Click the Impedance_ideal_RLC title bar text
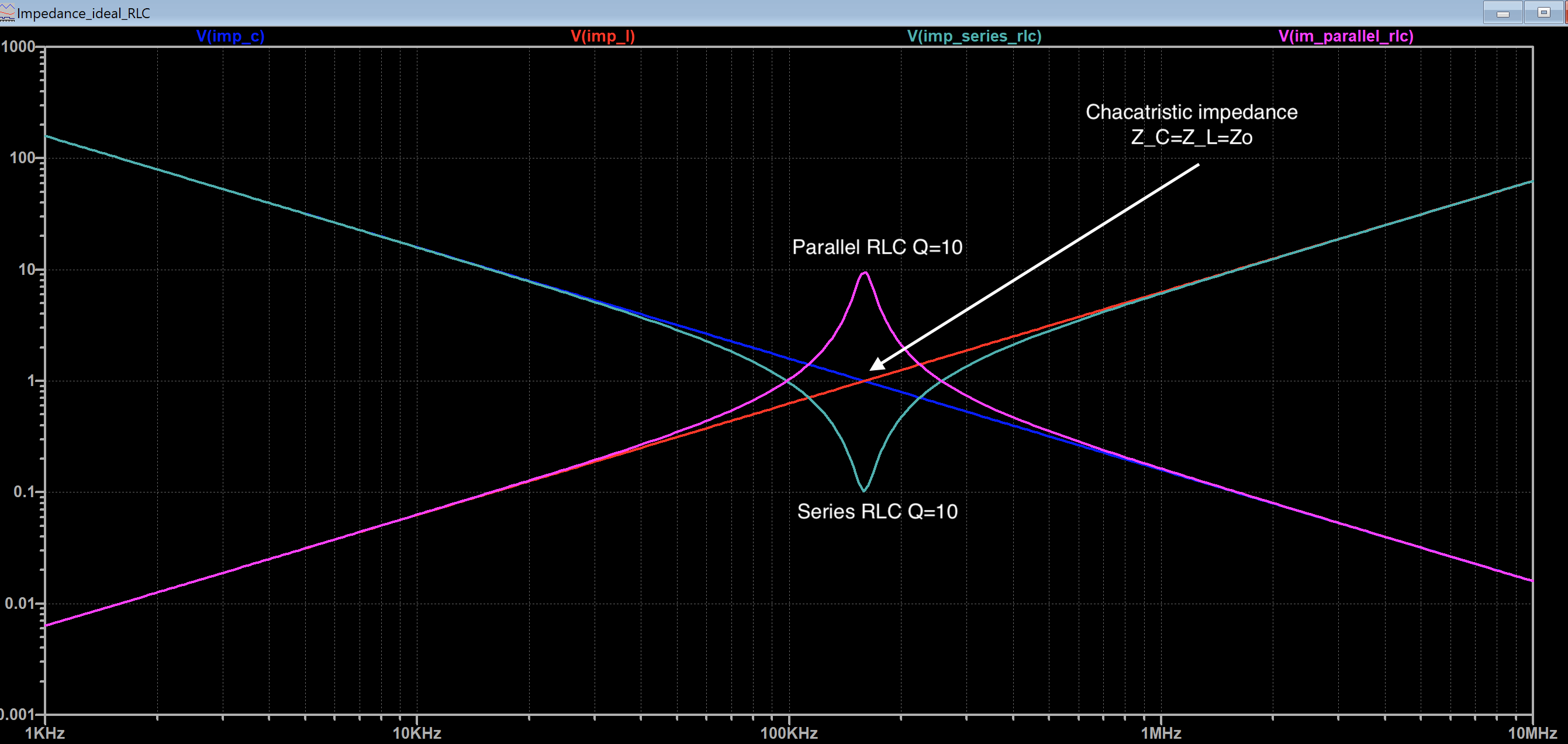 pos(84,13)
